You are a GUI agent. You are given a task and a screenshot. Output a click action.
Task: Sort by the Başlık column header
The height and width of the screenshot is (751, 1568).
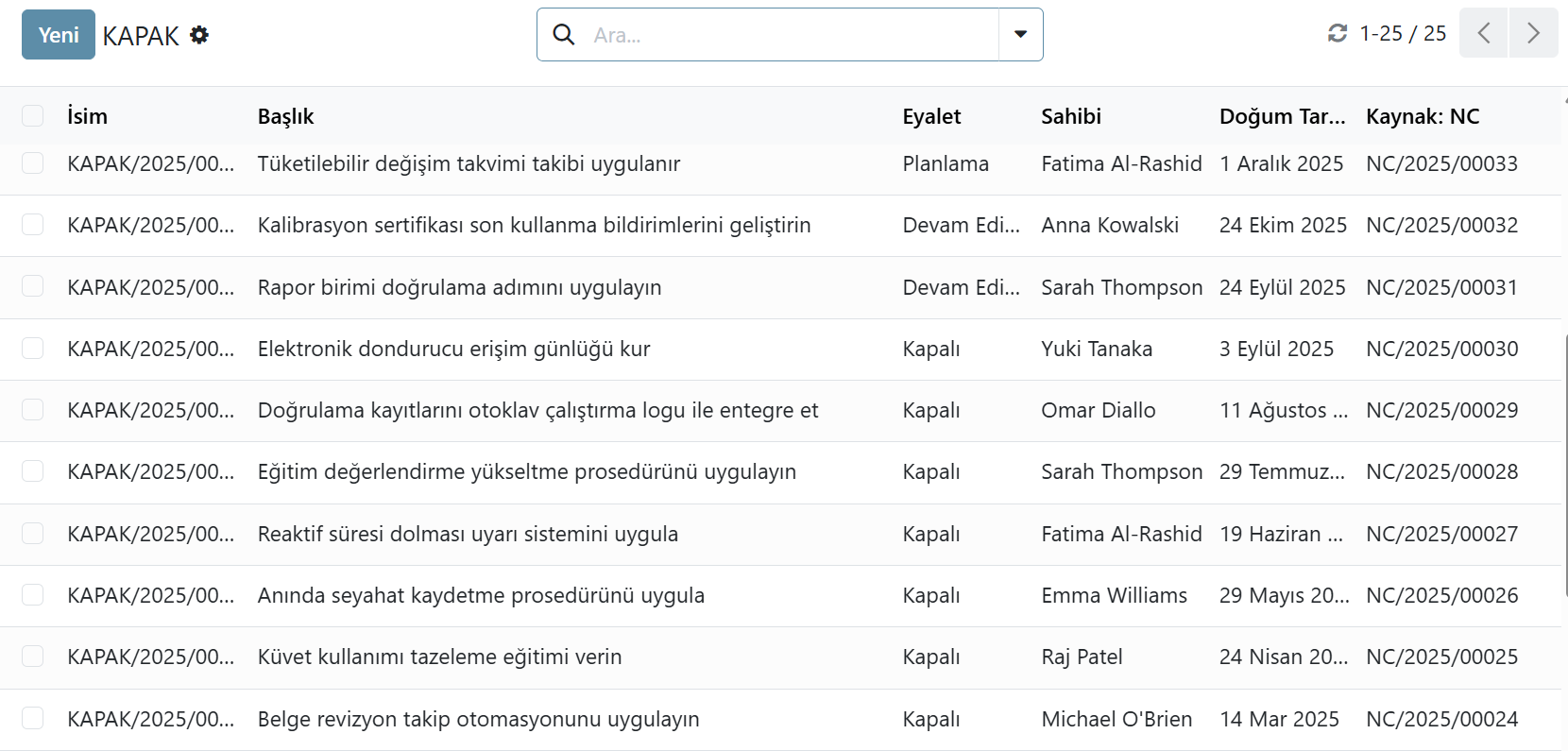pyautogui.click(x=285, y=116)
